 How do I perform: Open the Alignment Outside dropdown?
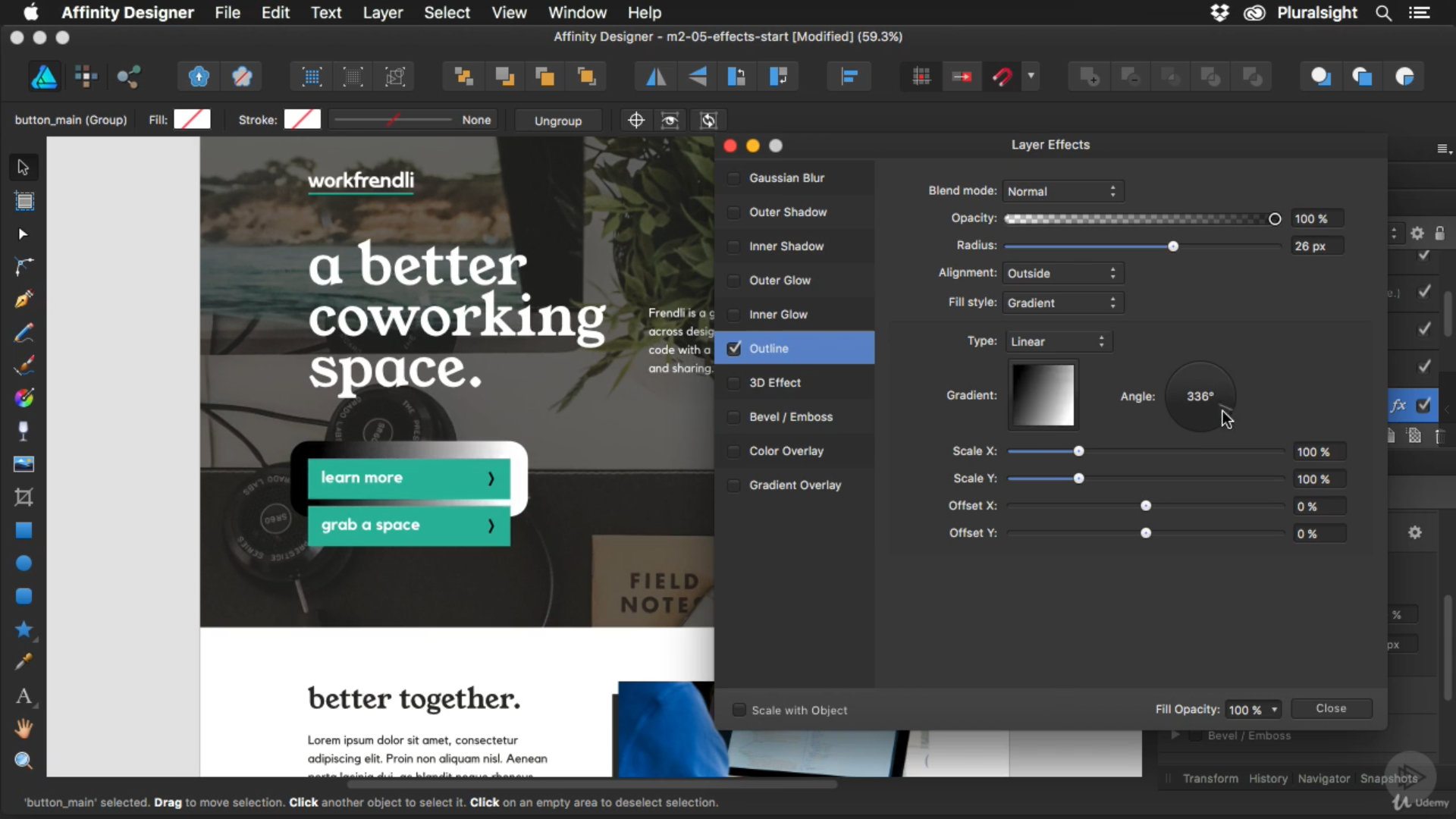1063,274
